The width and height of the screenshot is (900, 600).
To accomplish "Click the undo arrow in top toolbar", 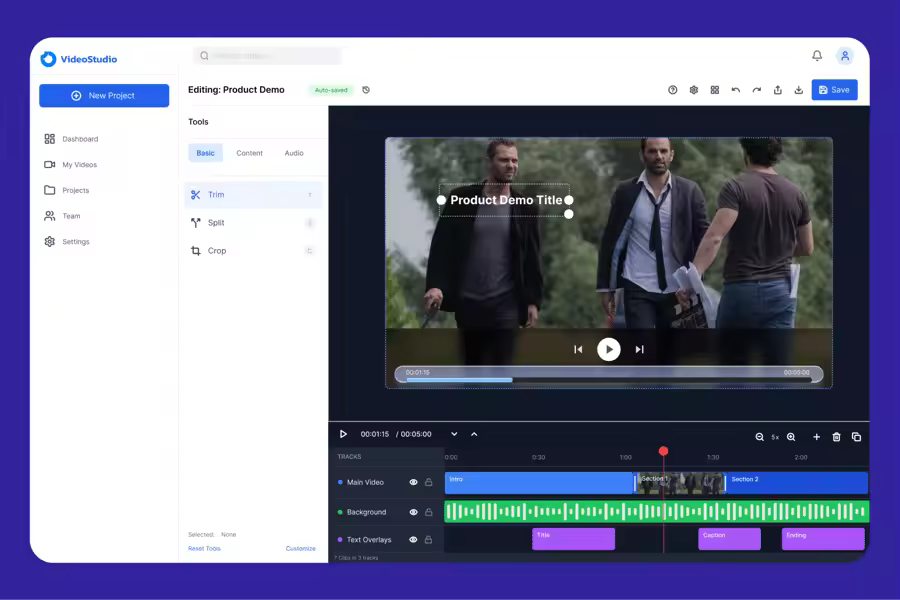I will click(736, 90).
